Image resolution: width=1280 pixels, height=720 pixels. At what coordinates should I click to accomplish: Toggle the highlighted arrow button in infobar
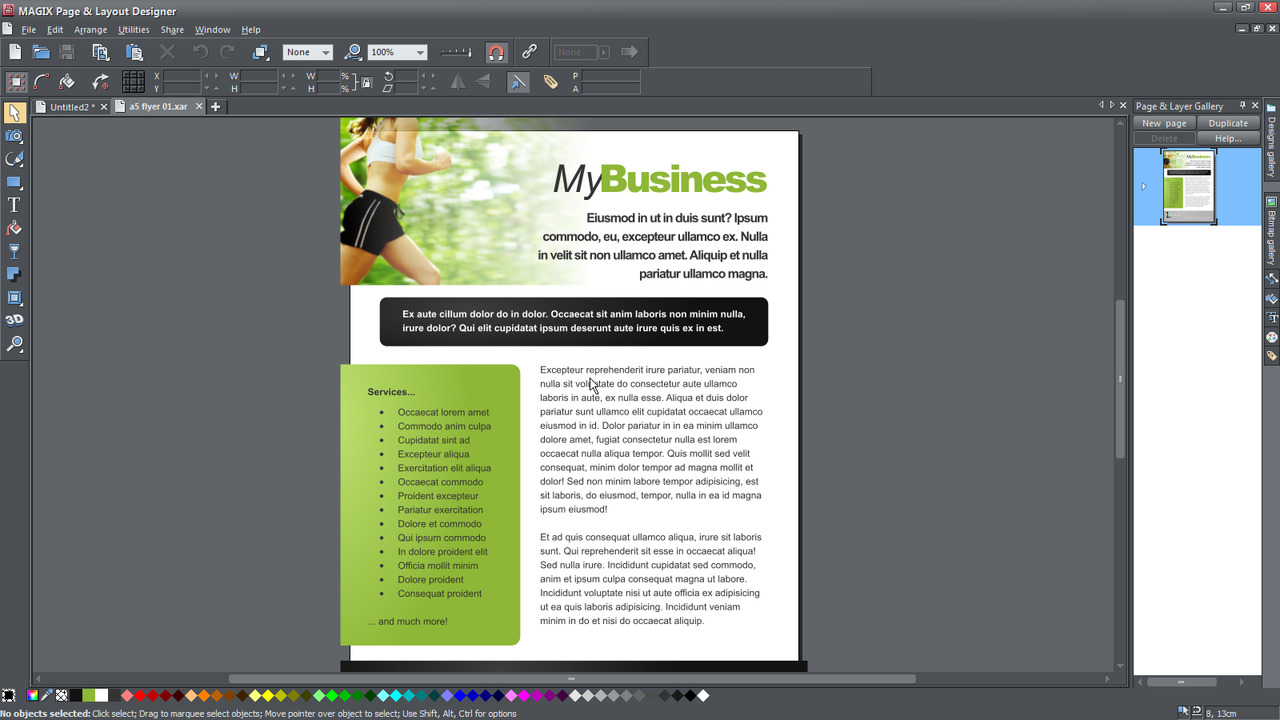click(x=518, y=82)
